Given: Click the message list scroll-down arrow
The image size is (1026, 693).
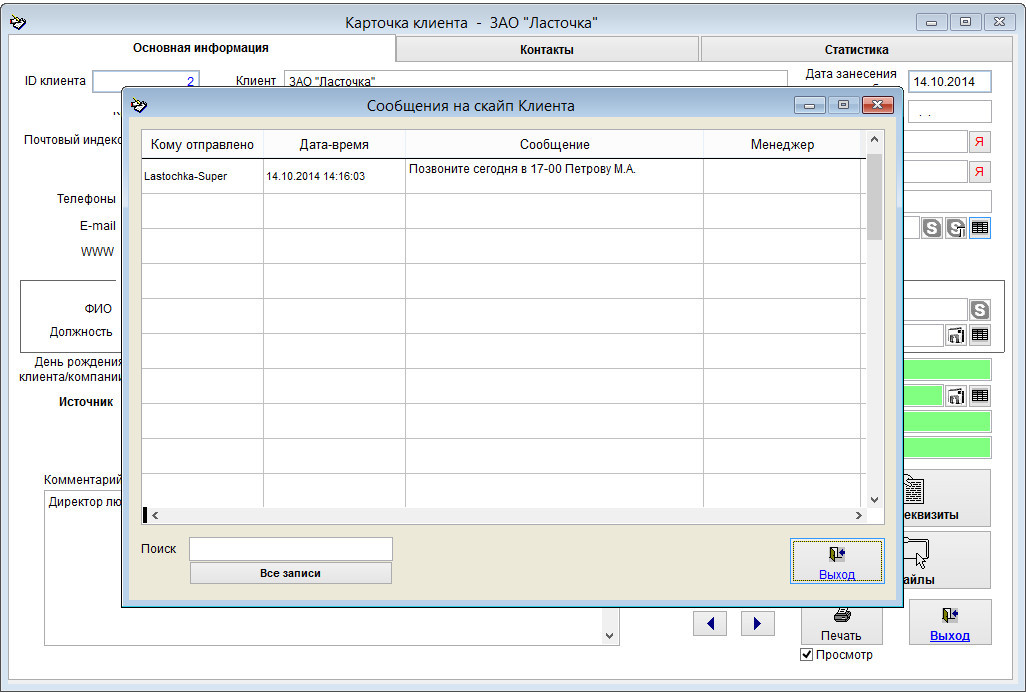Looking at the screenshot, I should [875, 499].
